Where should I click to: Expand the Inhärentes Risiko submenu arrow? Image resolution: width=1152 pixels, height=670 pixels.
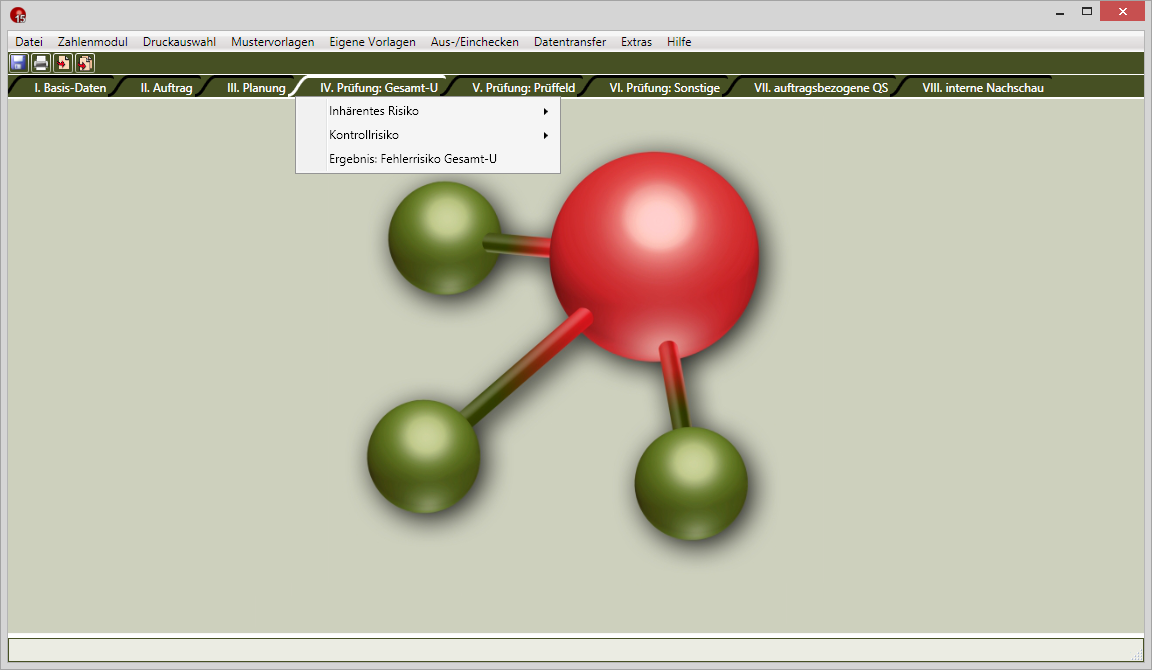click(x=546, y=111)
